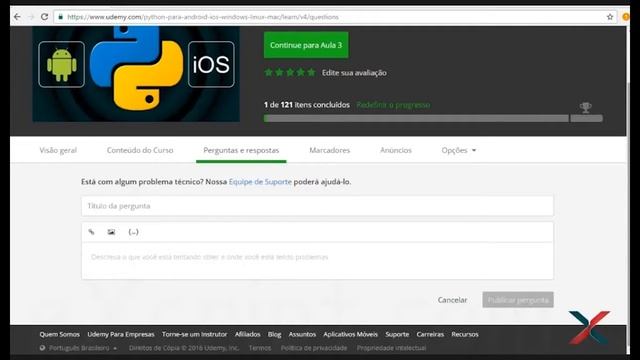Open the Visão geral tab
This screenshot has width=640, height=360.
click(x=58, y=150)
